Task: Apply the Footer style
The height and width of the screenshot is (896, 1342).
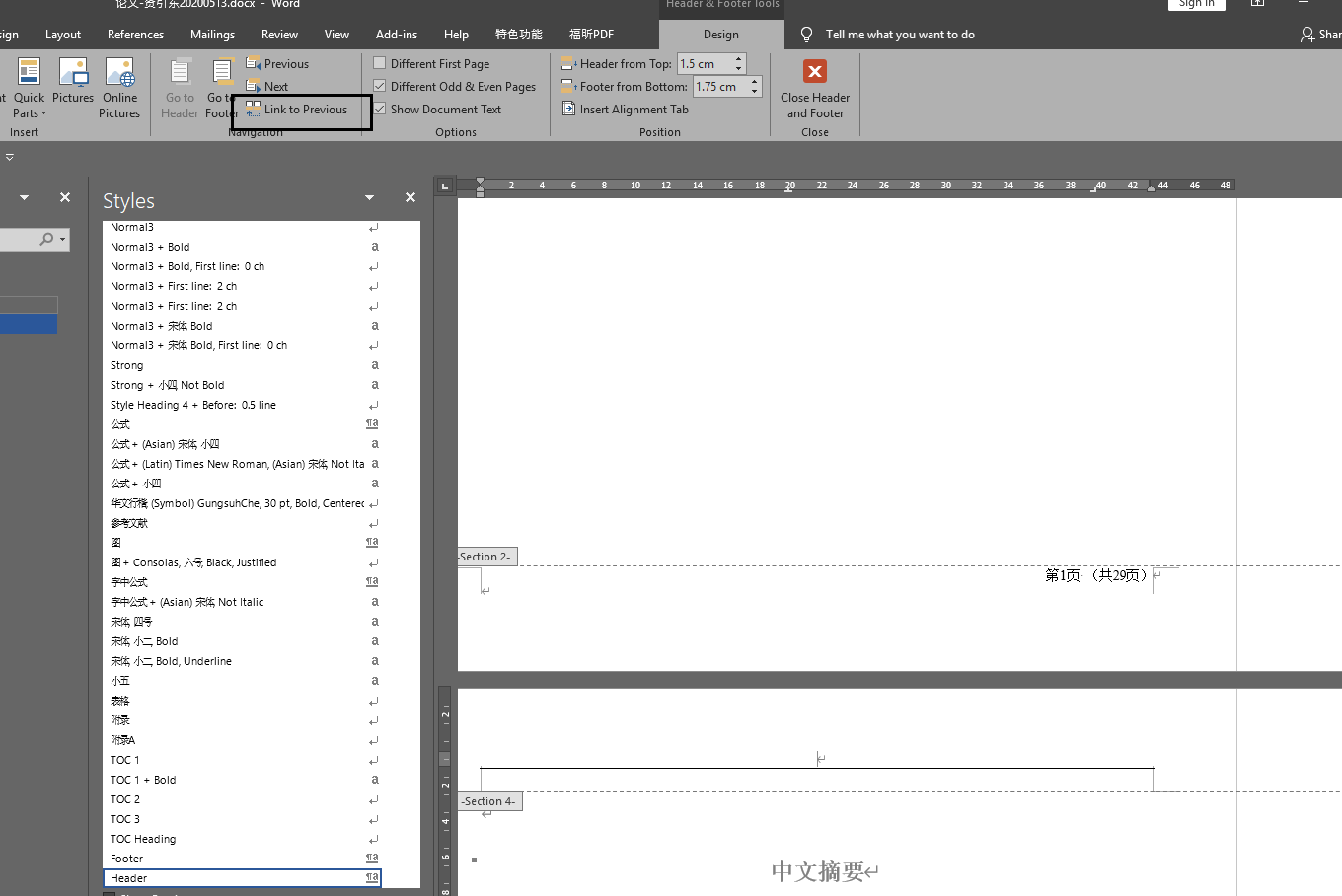Action: [x=242, y=859]
